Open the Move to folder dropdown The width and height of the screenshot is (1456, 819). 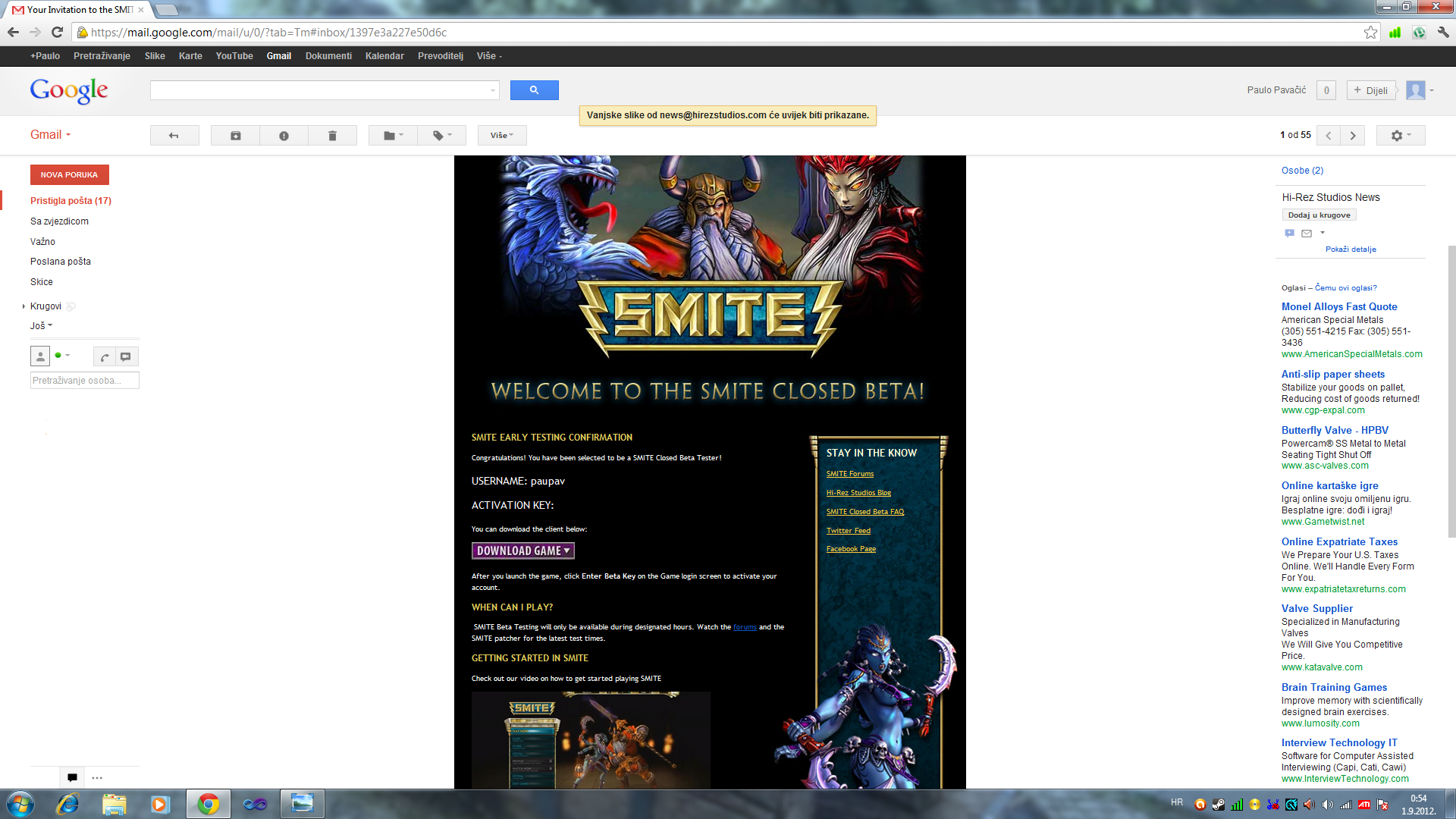pos(393,136)
